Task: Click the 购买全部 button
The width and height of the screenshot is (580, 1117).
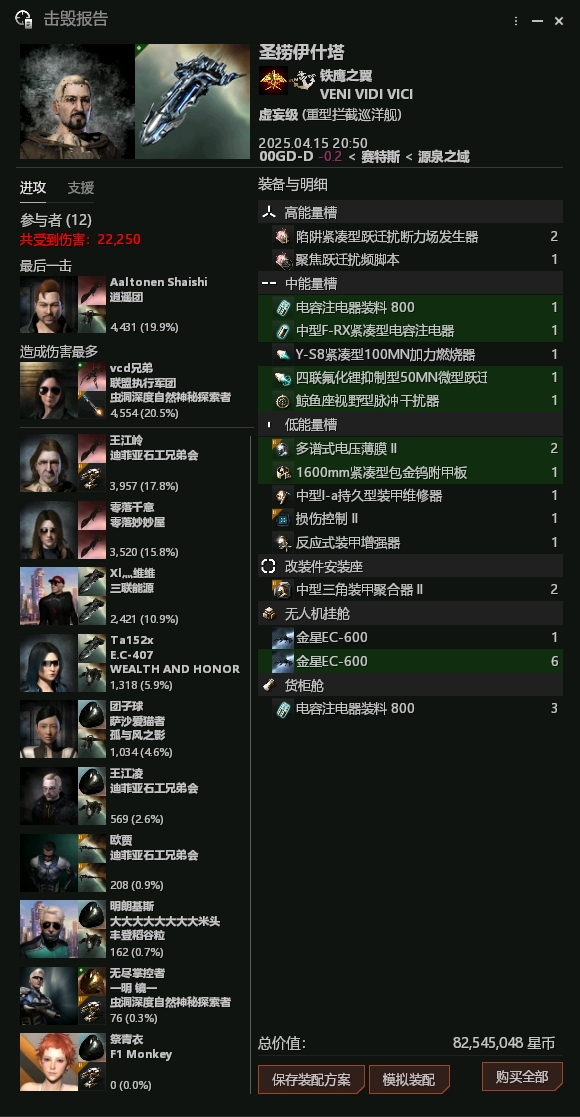Action: 522,1076
